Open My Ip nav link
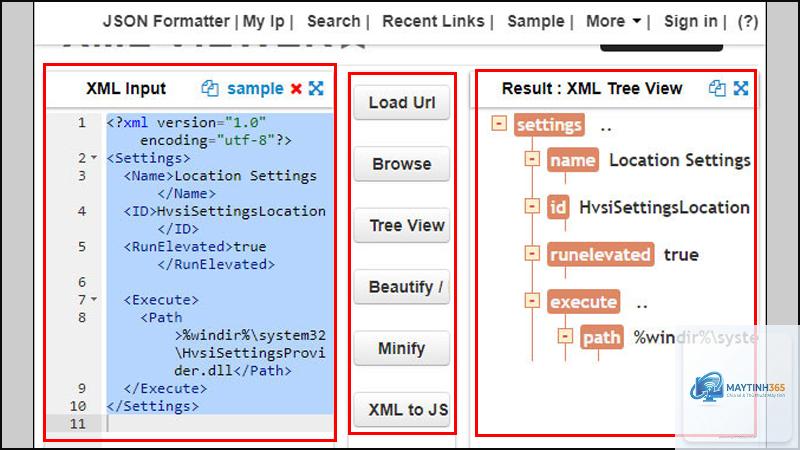 [x=263, y=21]
